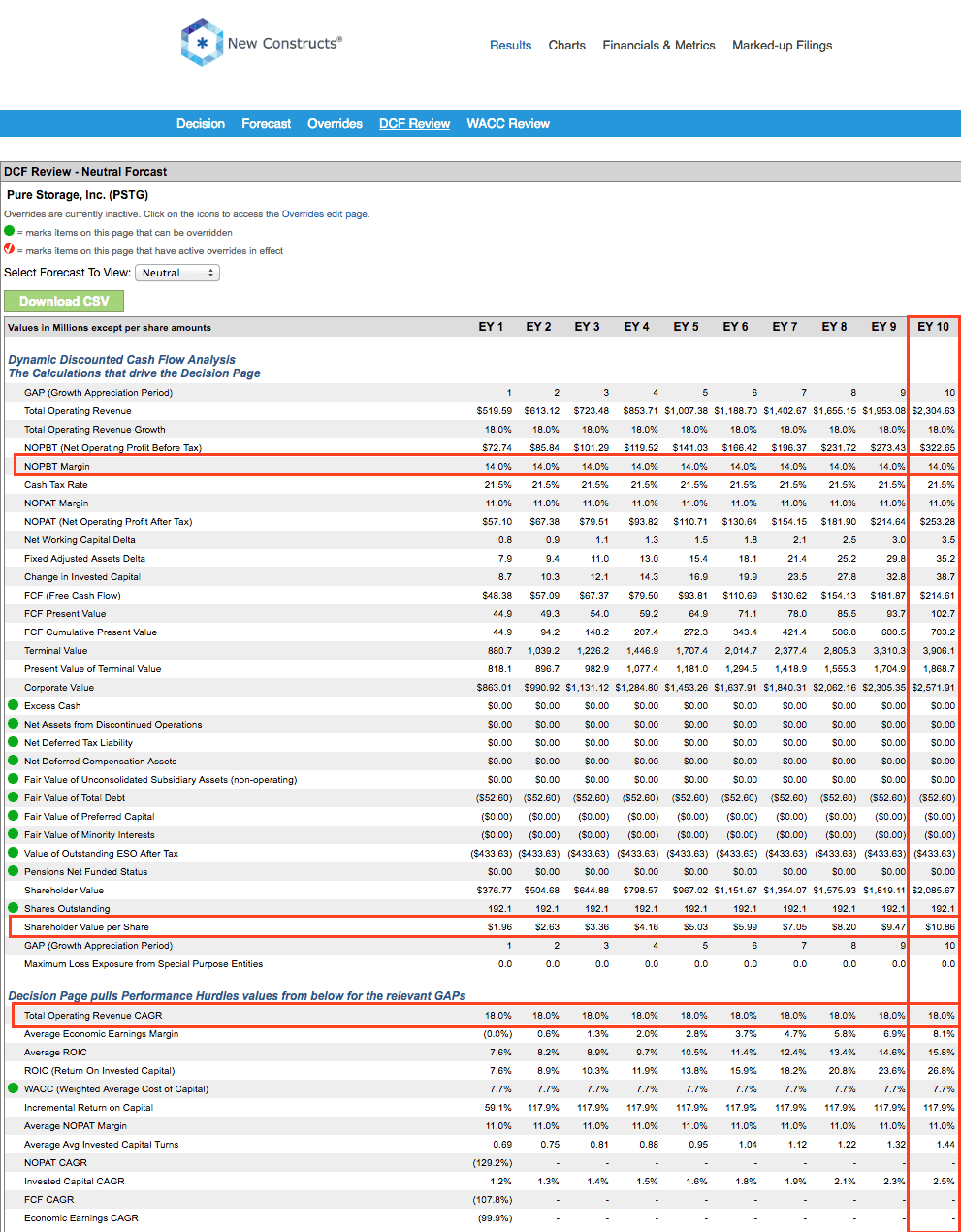Click the Pure Storage, Inc. (PSTG) title
Screen dimensions: 961x1232
(78, 195)
